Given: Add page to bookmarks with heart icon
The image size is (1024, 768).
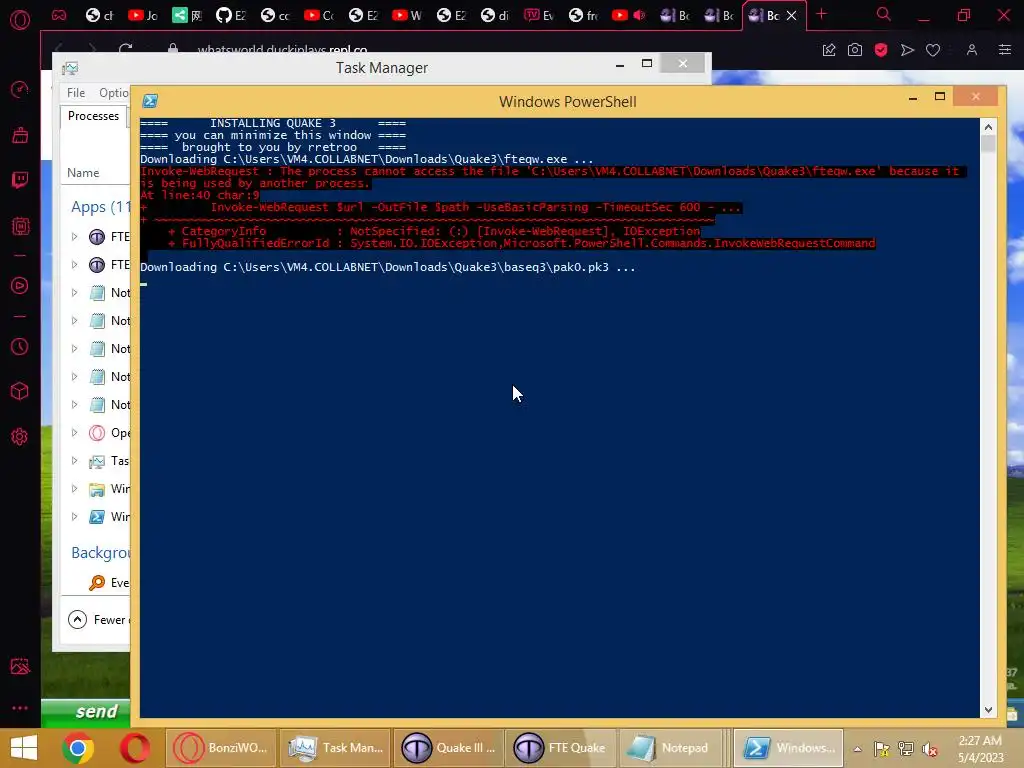Looking at the screenshot, I should click(933, 50).
